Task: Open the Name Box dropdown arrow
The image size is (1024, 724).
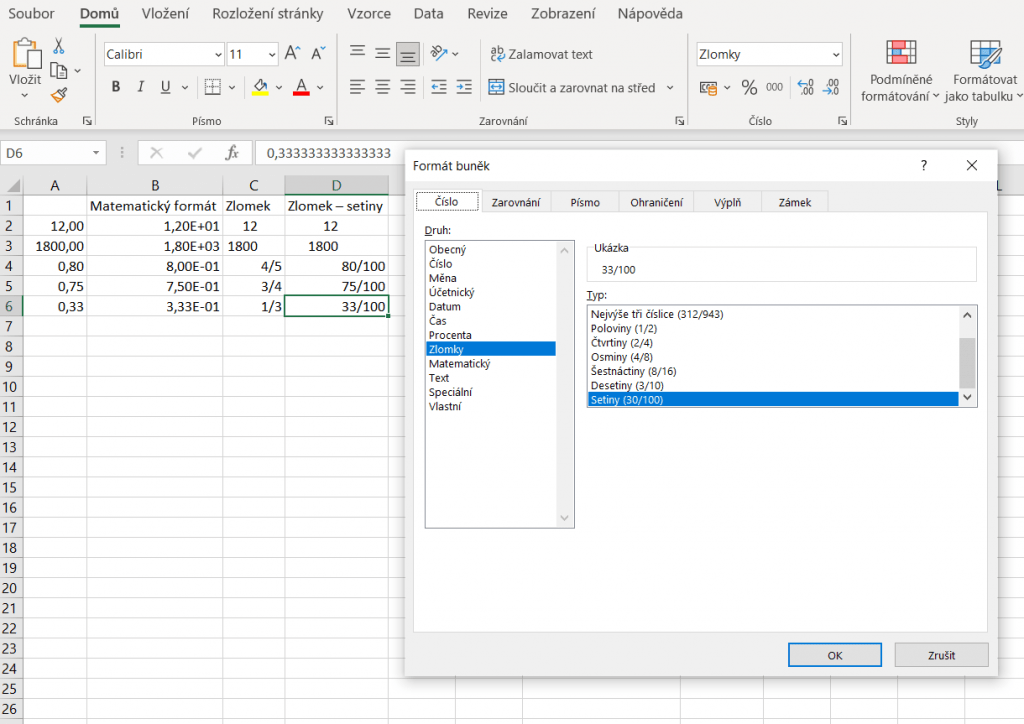Action: 96,153
